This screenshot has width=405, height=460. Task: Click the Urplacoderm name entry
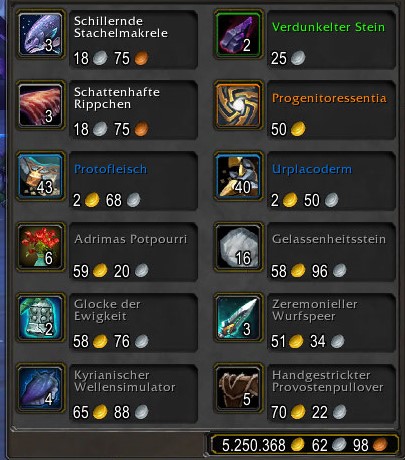click(312, 169)
